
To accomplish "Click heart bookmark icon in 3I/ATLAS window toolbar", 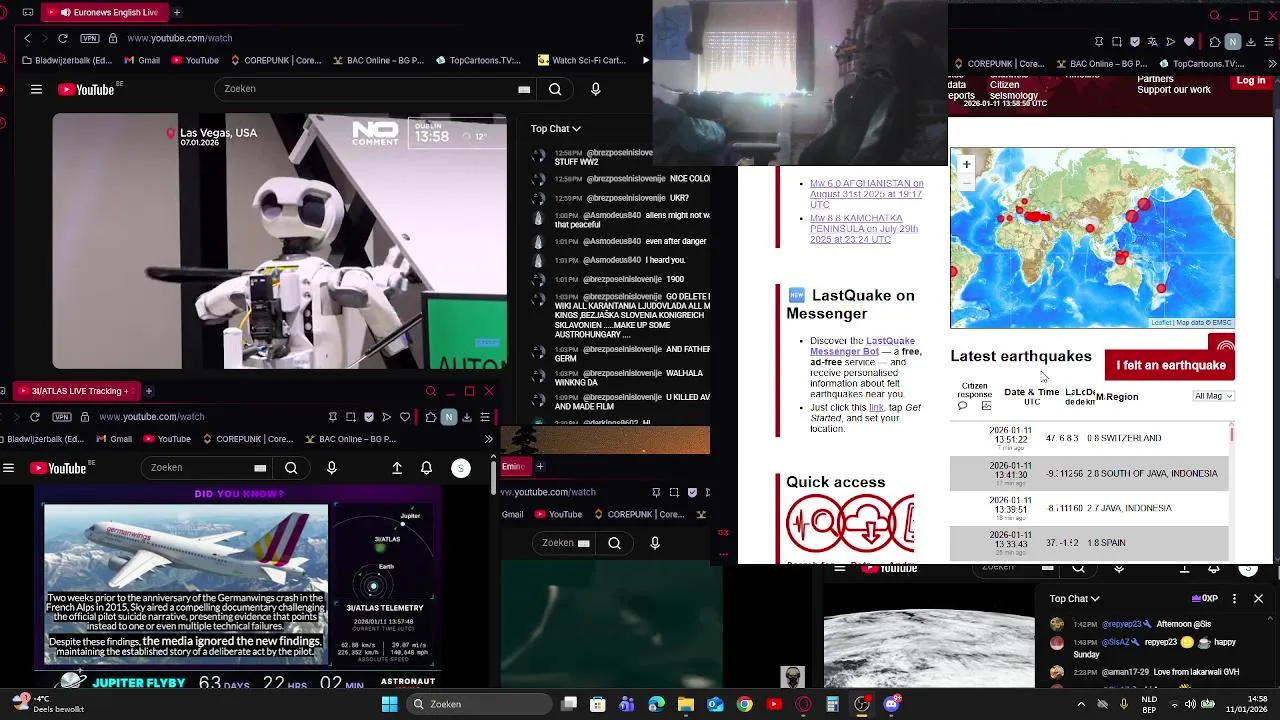I will tap(405, 417).
